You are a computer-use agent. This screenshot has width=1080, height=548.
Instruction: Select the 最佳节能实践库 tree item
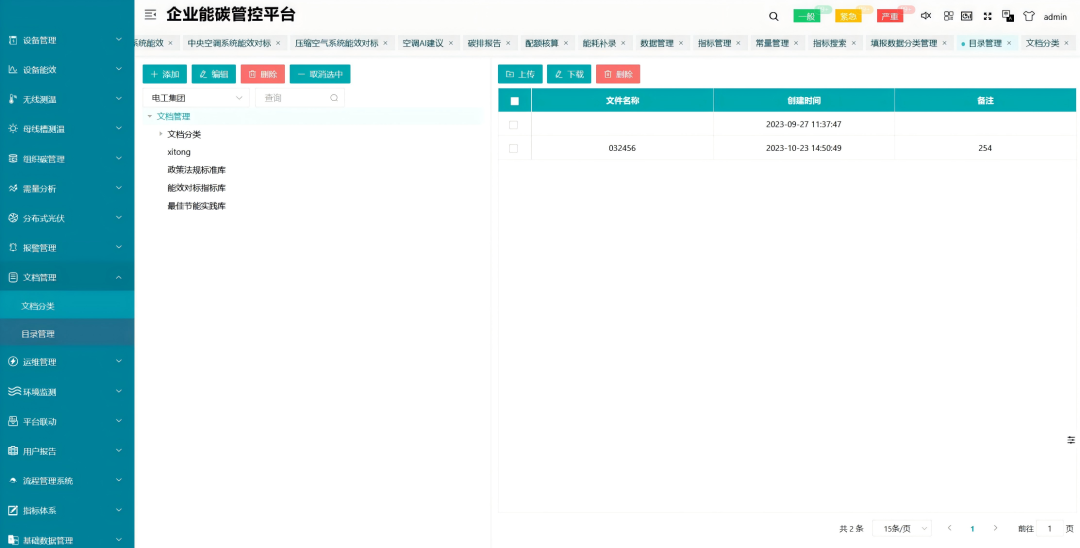pos(196,205)
